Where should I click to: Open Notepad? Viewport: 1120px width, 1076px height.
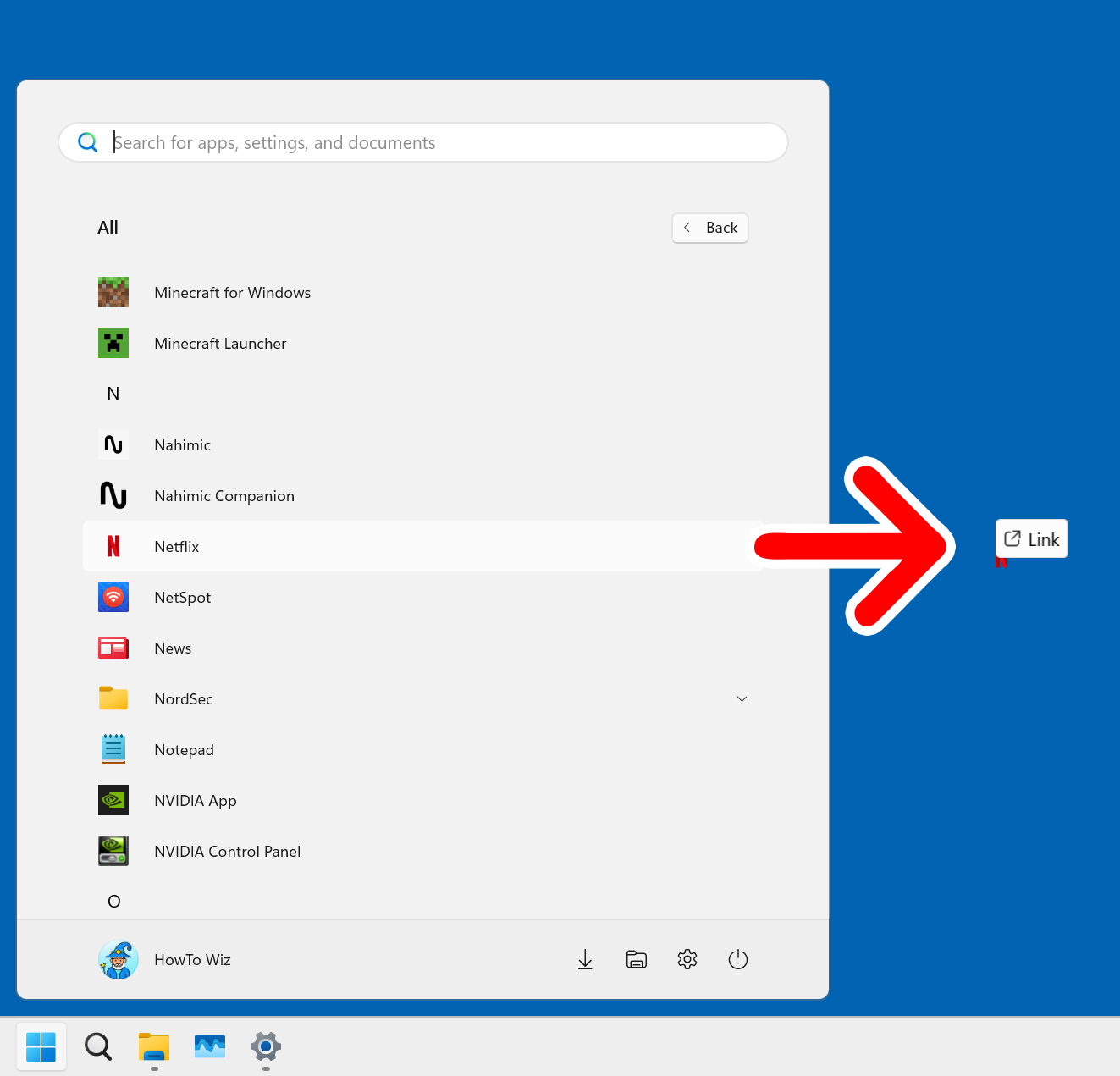click(184, 749)
